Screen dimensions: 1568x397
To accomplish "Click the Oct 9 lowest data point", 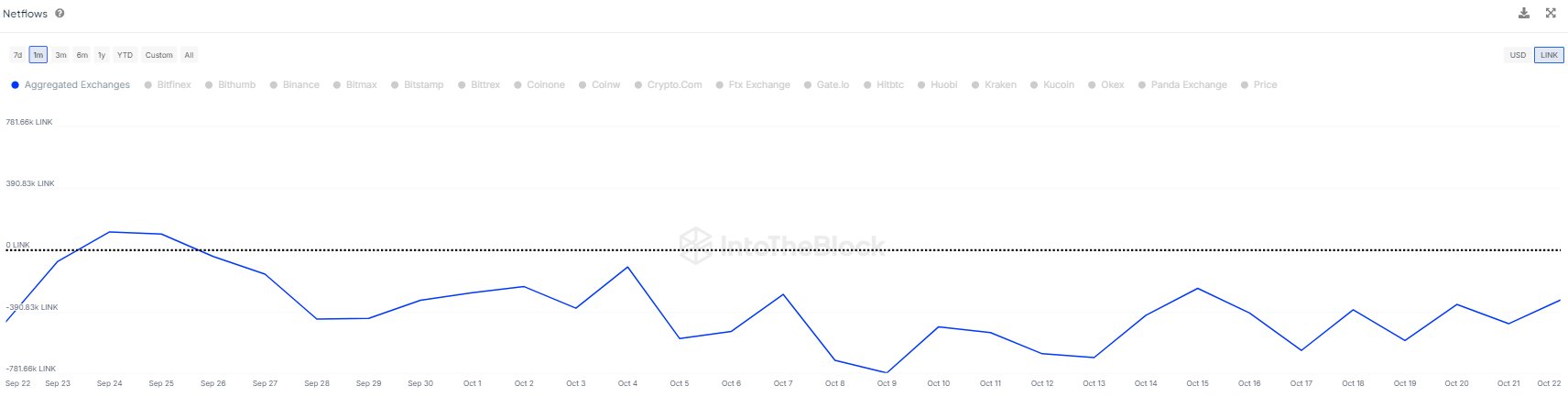I will [x=886, y=372].
